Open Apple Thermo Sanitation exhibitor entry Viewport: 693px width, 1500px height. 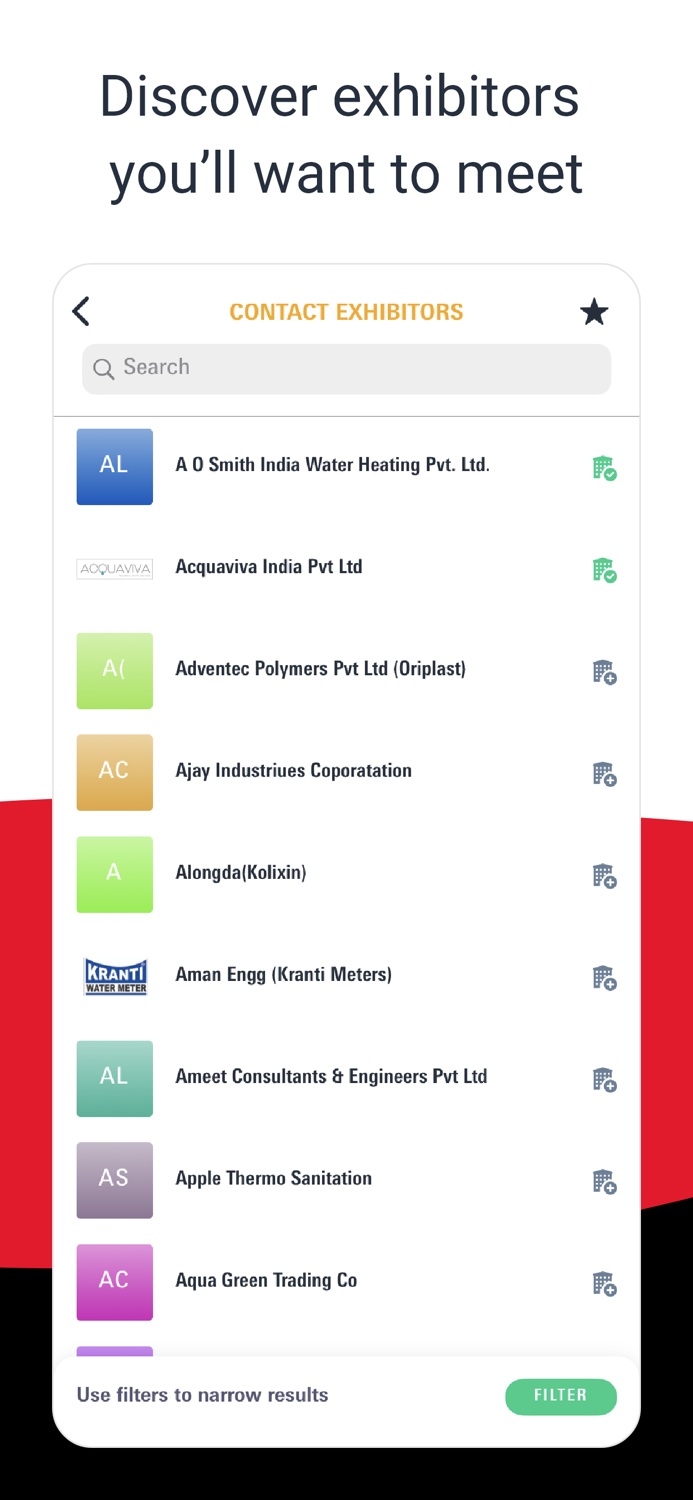coord(273,1178)
